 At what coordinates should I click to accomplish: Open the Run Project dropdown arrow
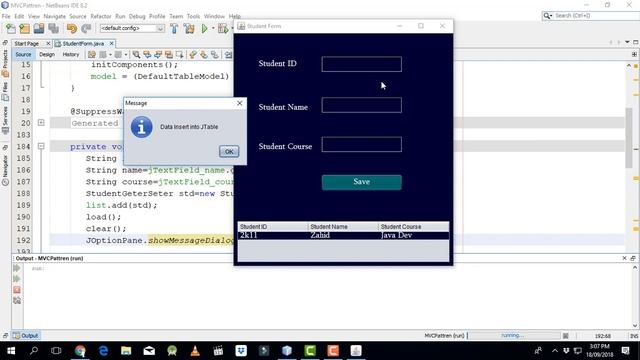click(213, 28)
